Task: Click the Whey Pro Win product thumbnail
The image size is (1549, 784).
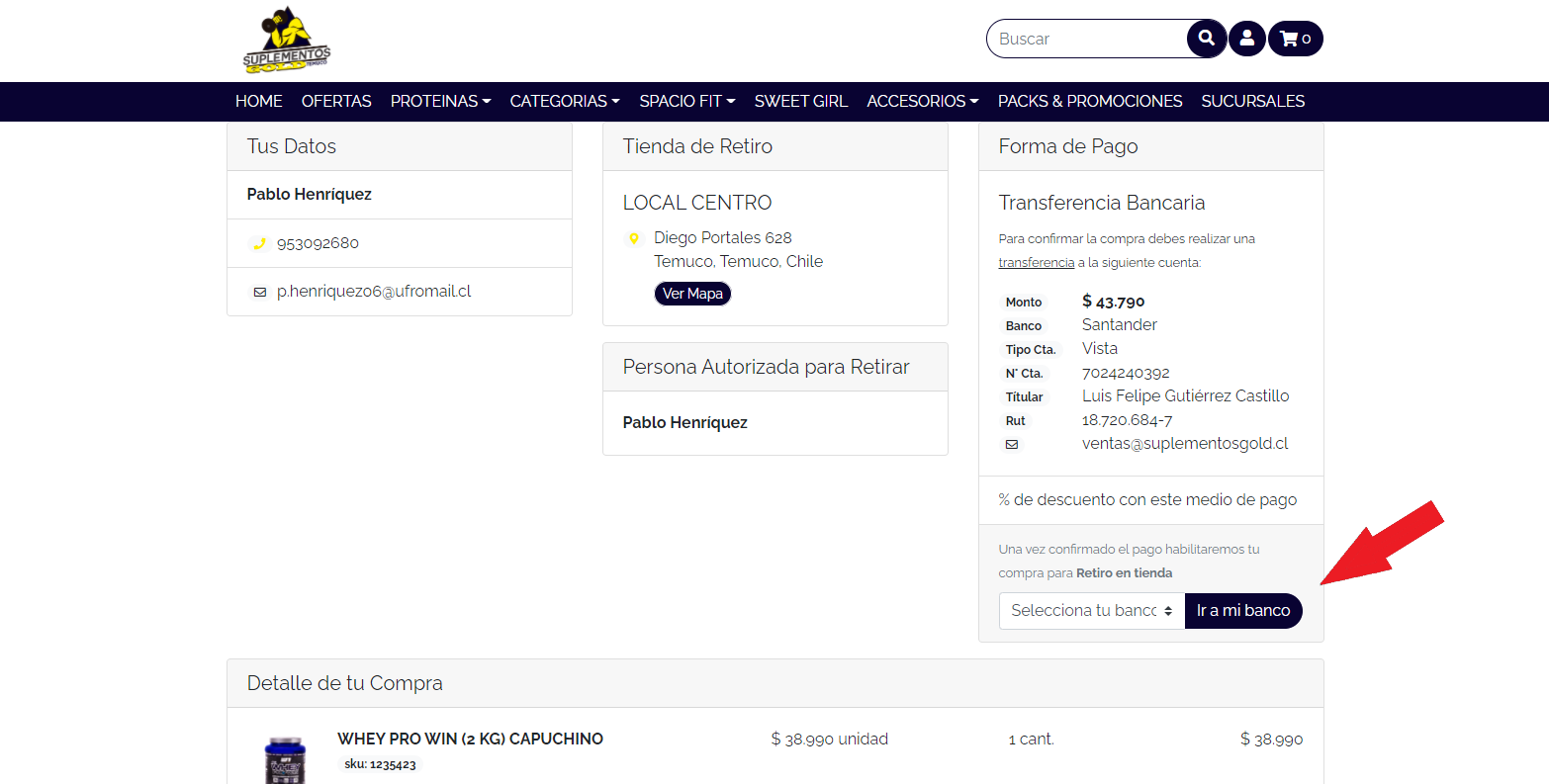Action: pyautogui.click(x=285, y=759)
